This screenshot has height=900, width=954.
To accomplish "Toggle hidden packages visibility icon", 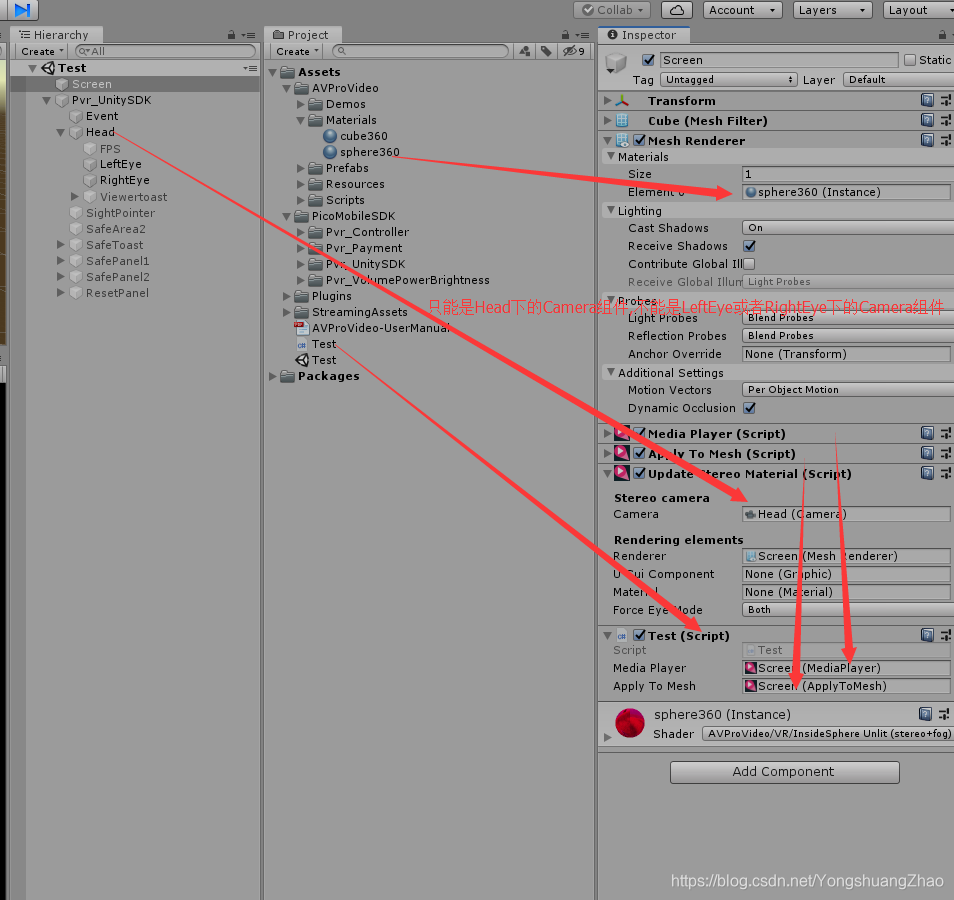I will coord(574,51).
